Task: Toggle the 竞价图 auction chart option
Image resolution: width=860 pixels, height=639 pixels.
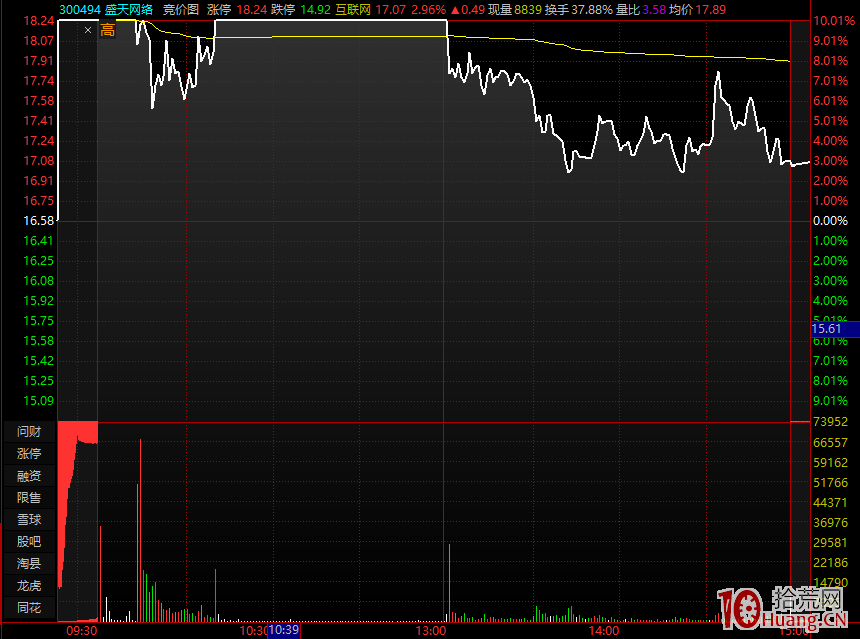Action: point(180,9)
